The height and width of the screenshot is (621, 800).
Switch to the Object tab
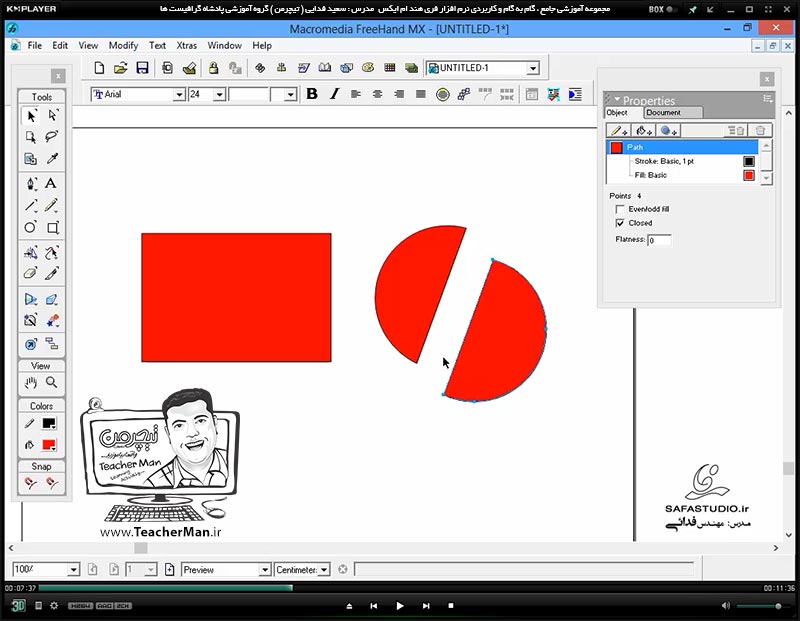pos(617,112)
